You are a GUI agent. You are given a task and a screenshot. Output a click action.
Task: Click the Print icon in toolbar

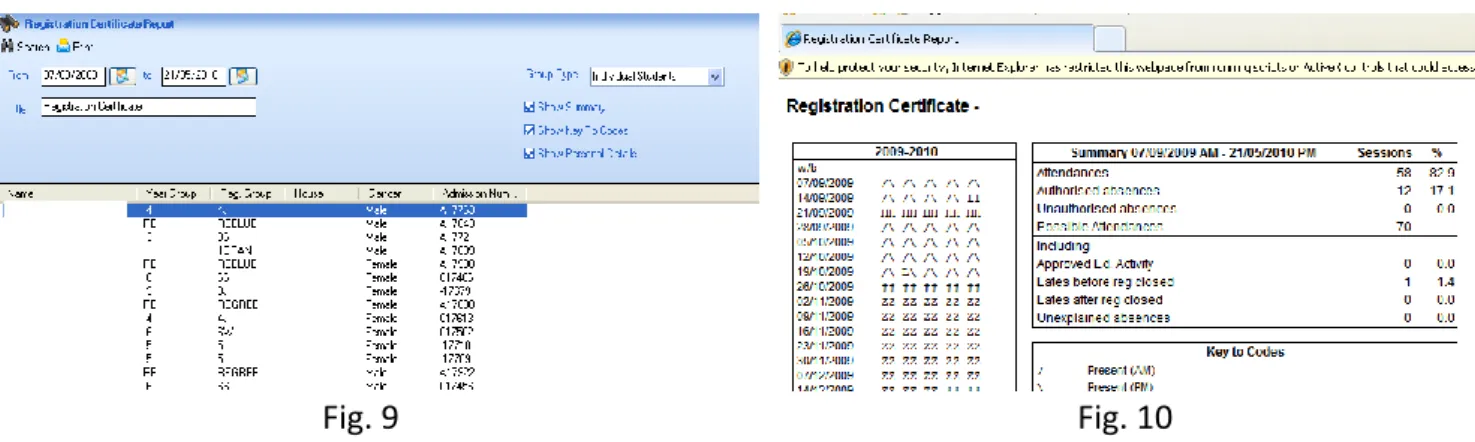(63, 46)
